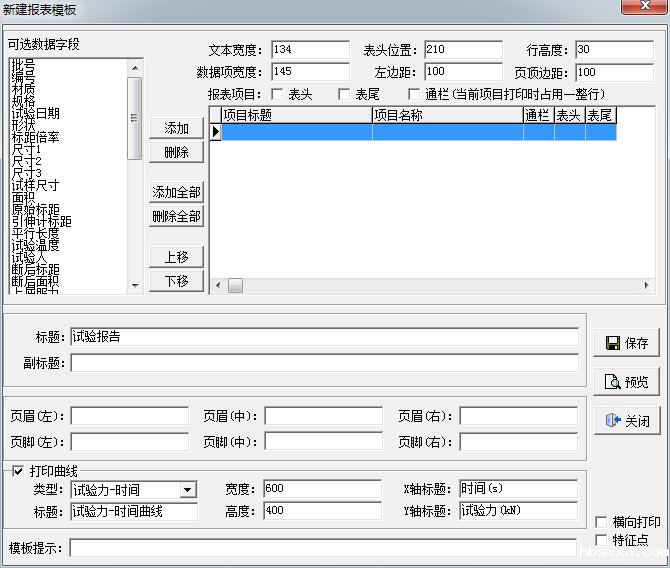This screenshot has width=670, height=568.
Task: Click the 添加 button
Action: [x=176, y=128]
